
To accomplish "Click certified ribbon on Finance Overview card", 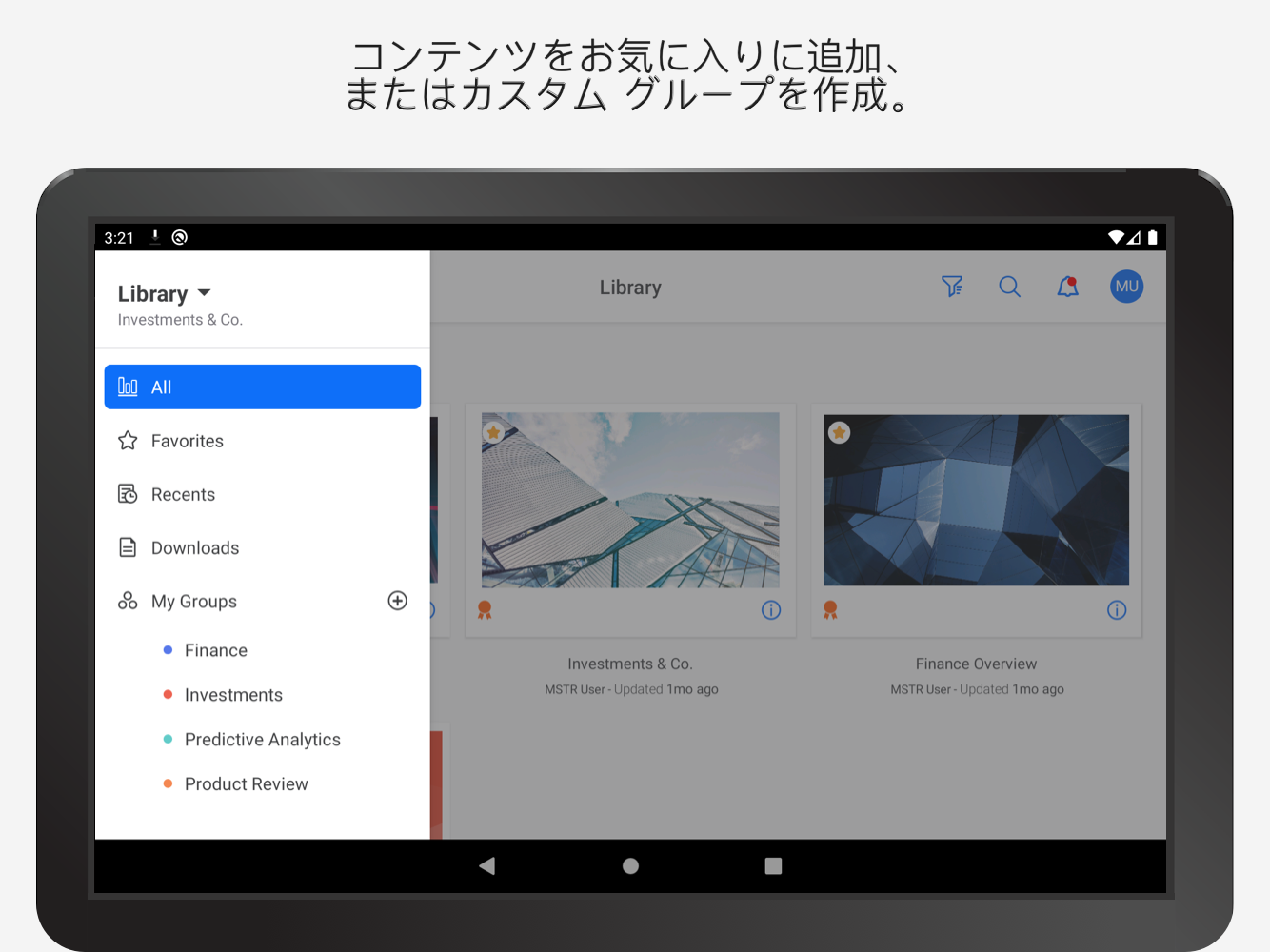I will tap(830, 610).
